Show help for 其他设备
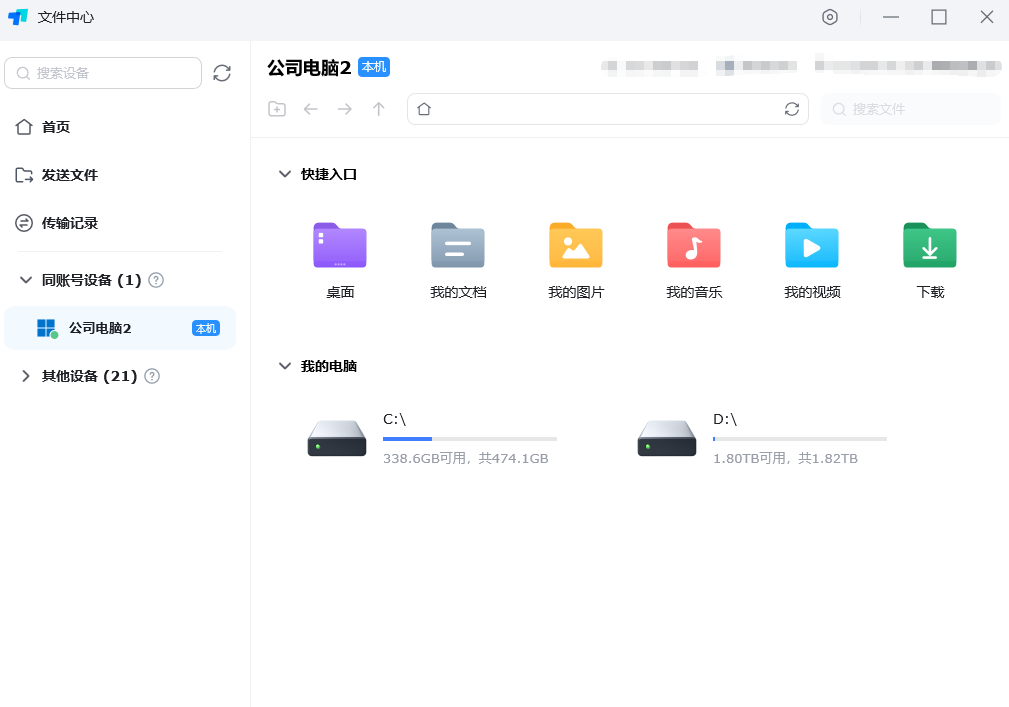This screenshot has height=707, width=1009. coord(152,376)
